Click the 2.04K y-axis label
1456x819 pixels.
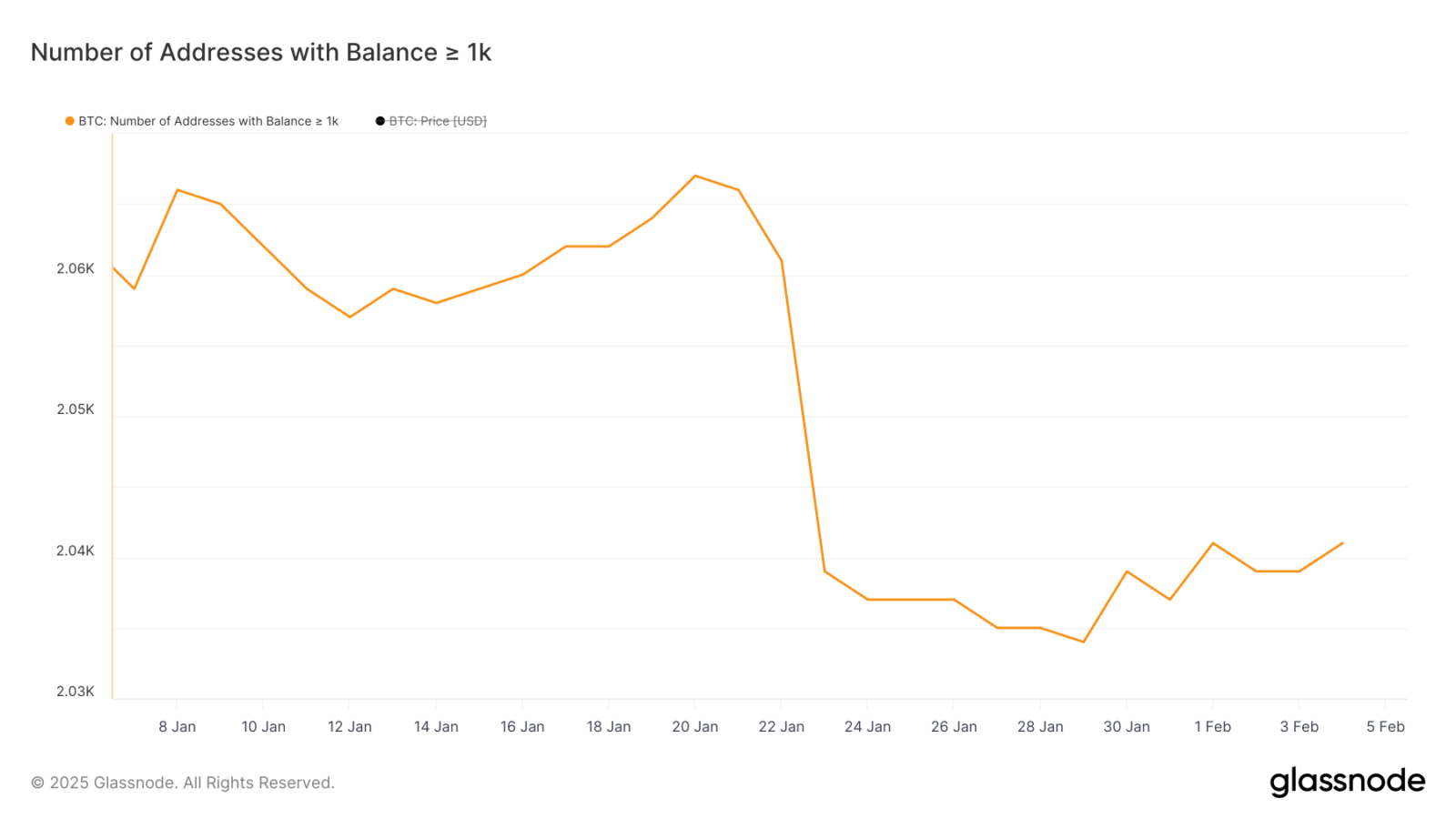[x=76, y=551]
